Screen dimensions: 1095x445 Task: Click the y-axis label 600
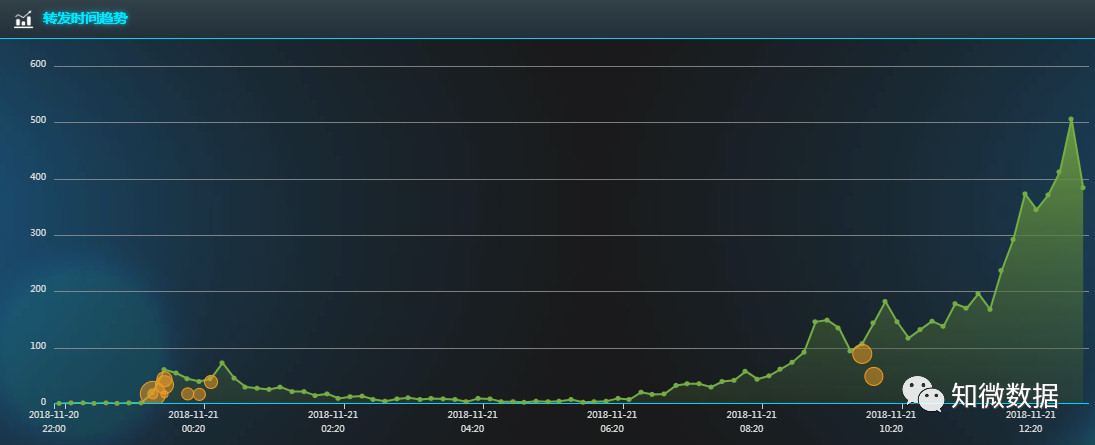38,65
